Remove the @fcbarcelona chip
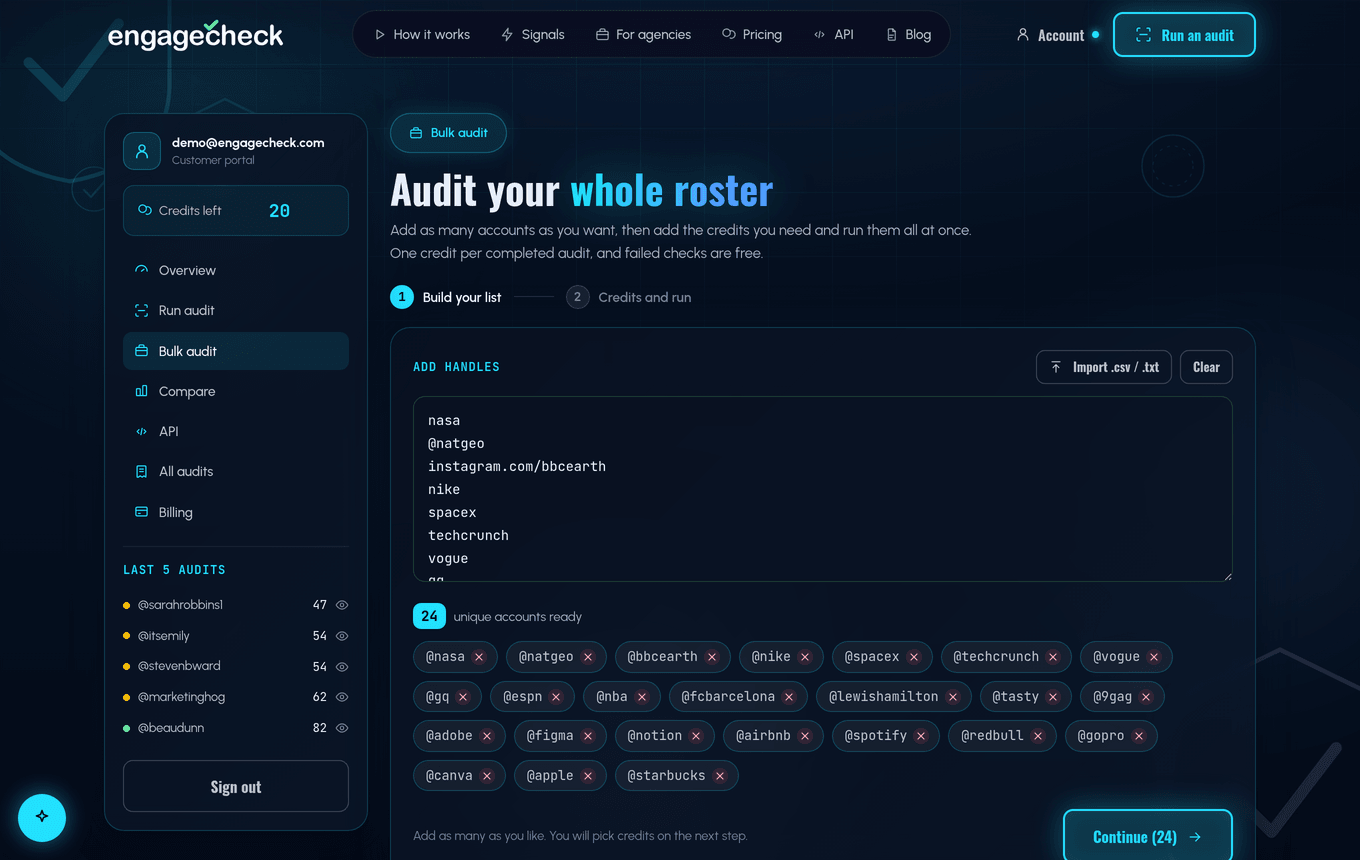Screen dimensions: 1360x860 click(789, 697)
